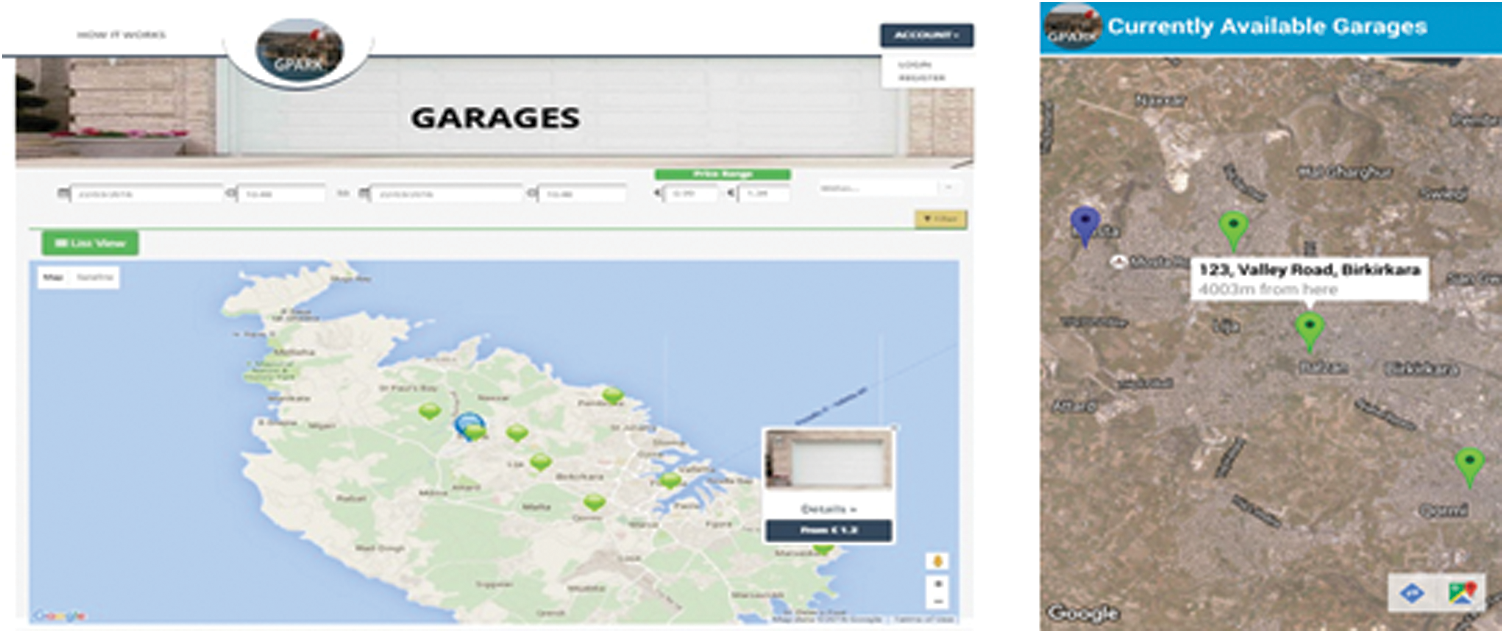Click the garage thumbnail in map popup
The width and height of the screenshot is (1505, 634).
828,460
